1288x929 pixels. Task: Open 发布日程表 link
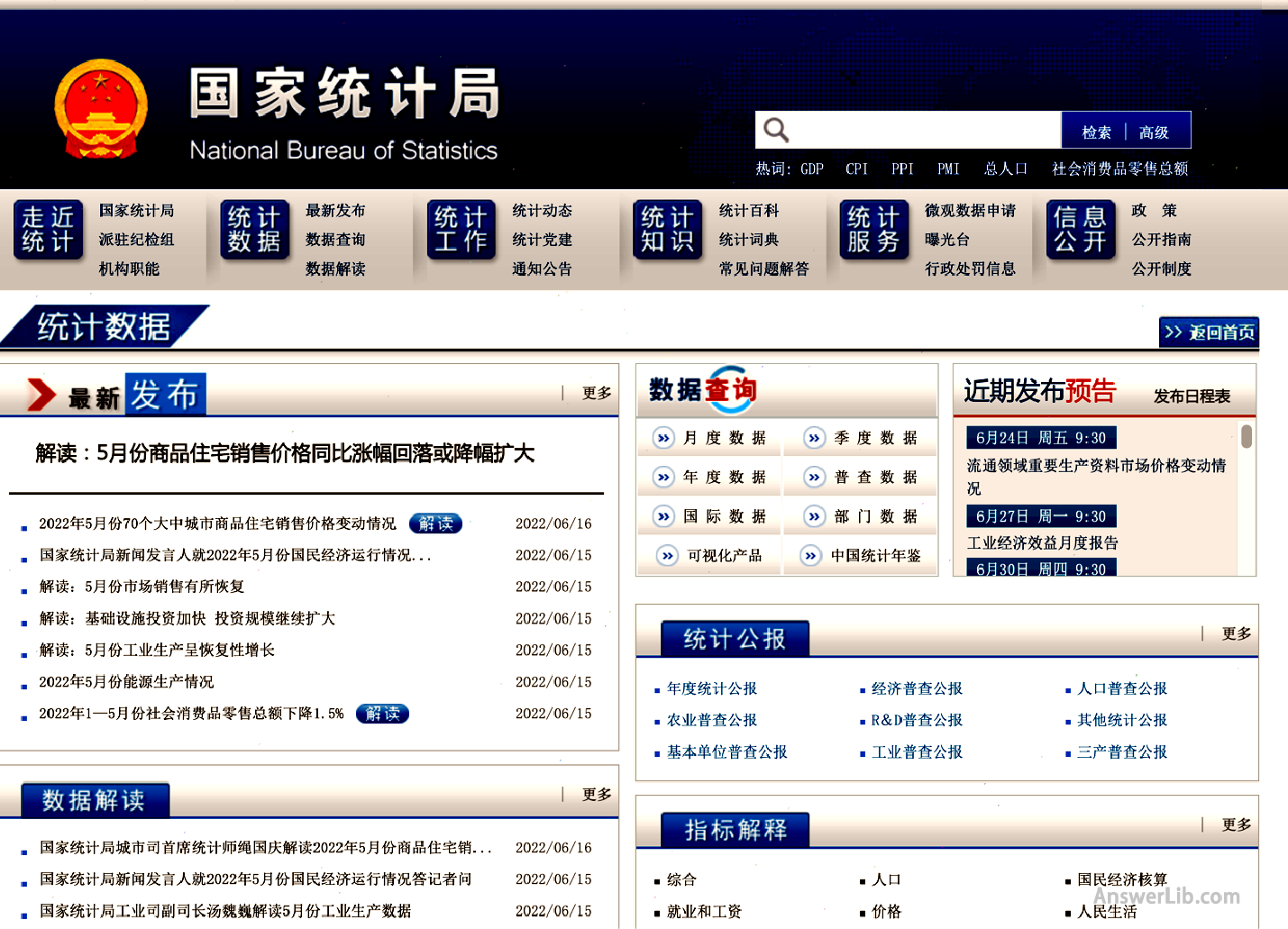pos(1192,396)
